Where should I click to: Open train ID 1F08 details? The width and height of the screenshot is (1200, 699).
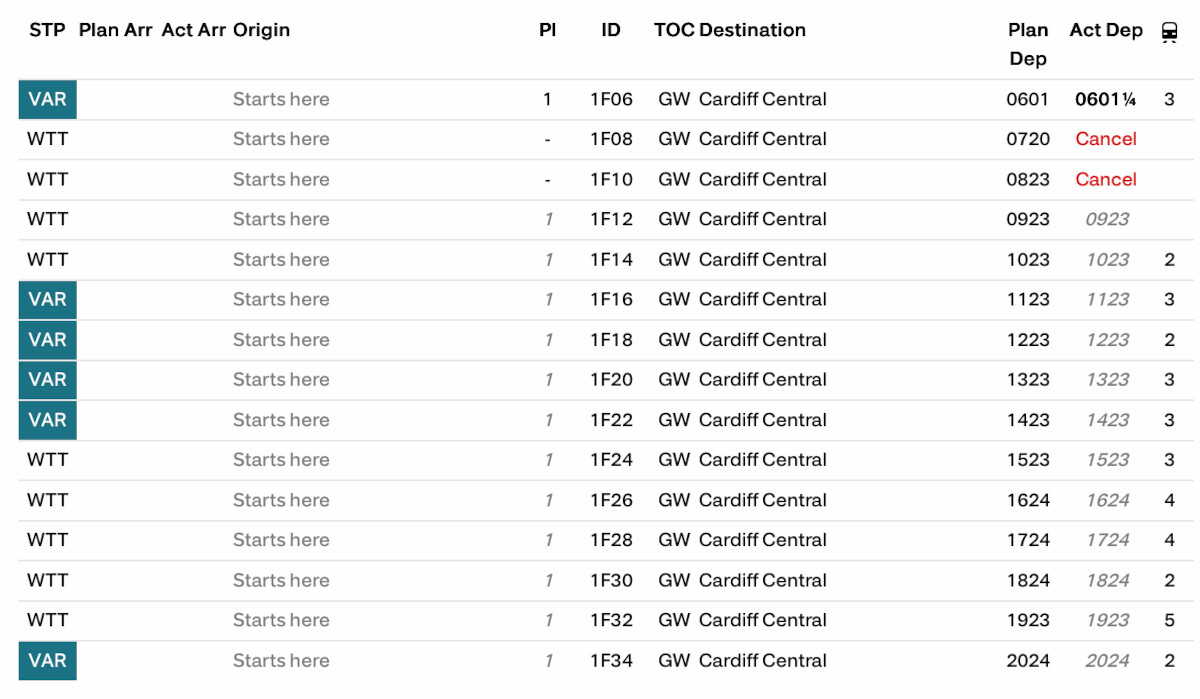tap(611, 139)
